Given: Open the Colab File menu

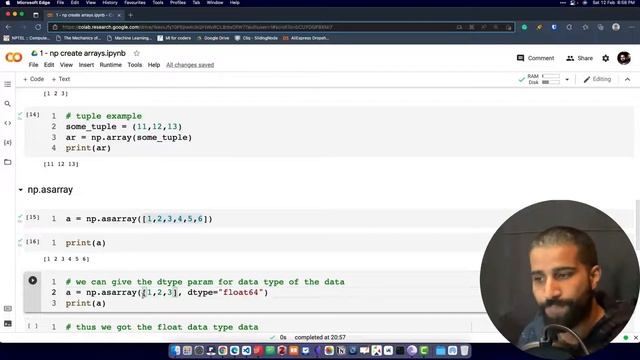Looking at the screenshot, I should tap(33, 65).
